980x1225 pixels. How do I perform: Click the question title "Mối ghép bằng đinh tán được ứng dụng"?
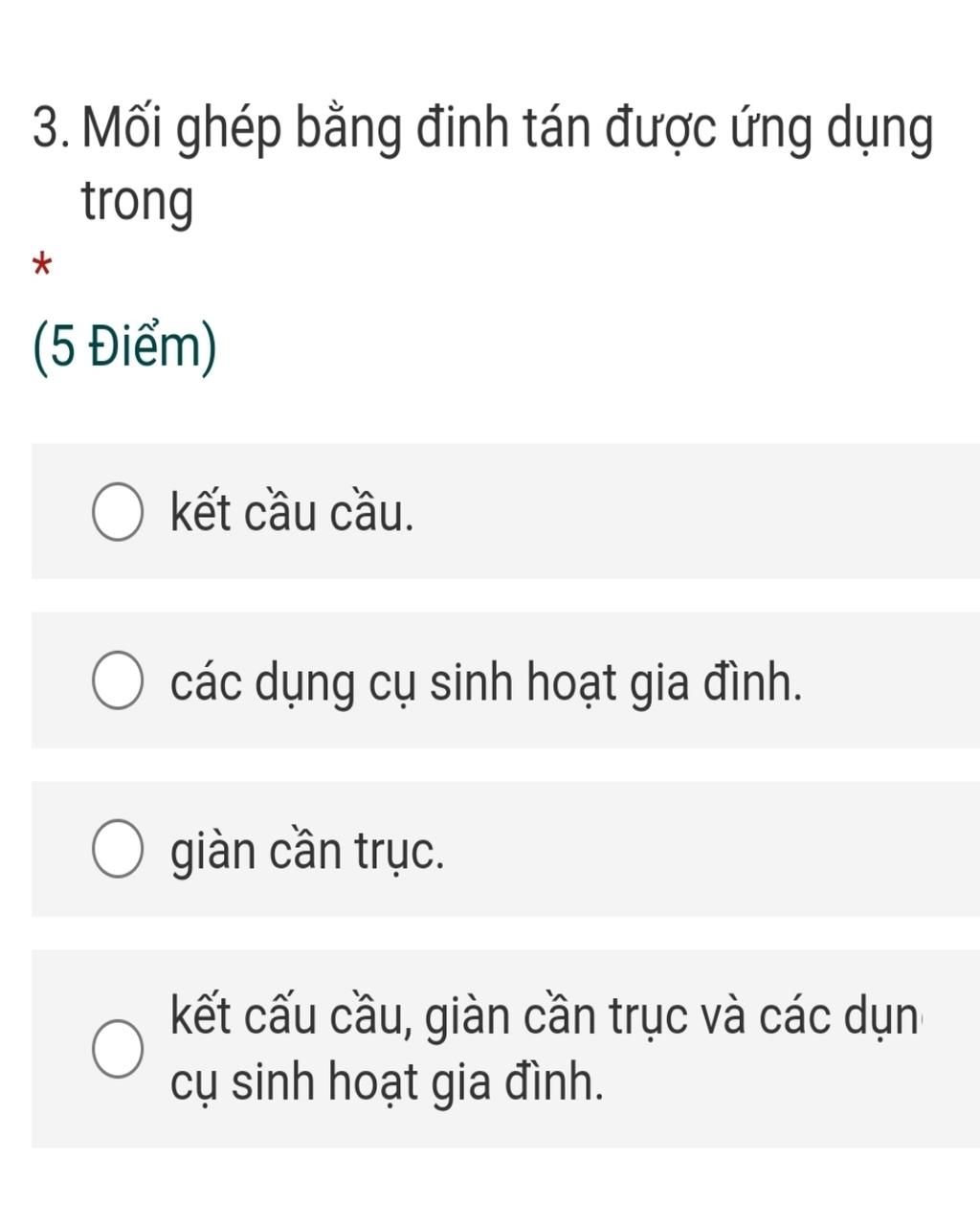(x=507, y=131)
